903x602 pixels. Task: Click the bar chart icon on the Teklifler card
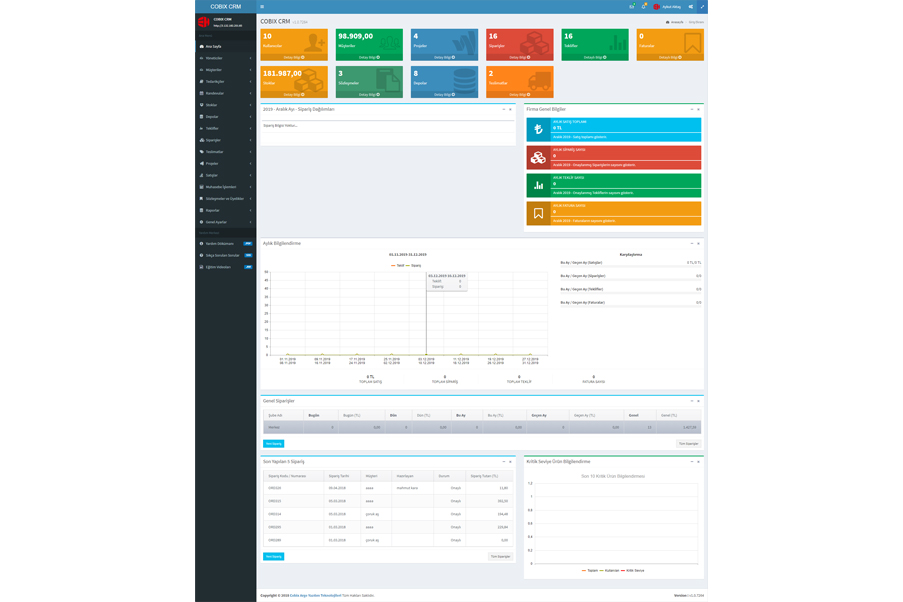618,43
